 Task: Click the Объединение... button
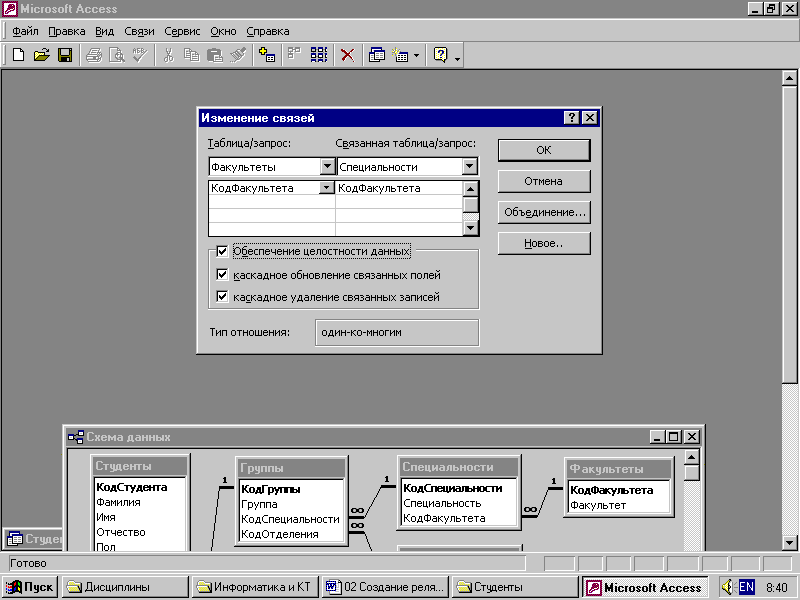click(x=544, y=212)
